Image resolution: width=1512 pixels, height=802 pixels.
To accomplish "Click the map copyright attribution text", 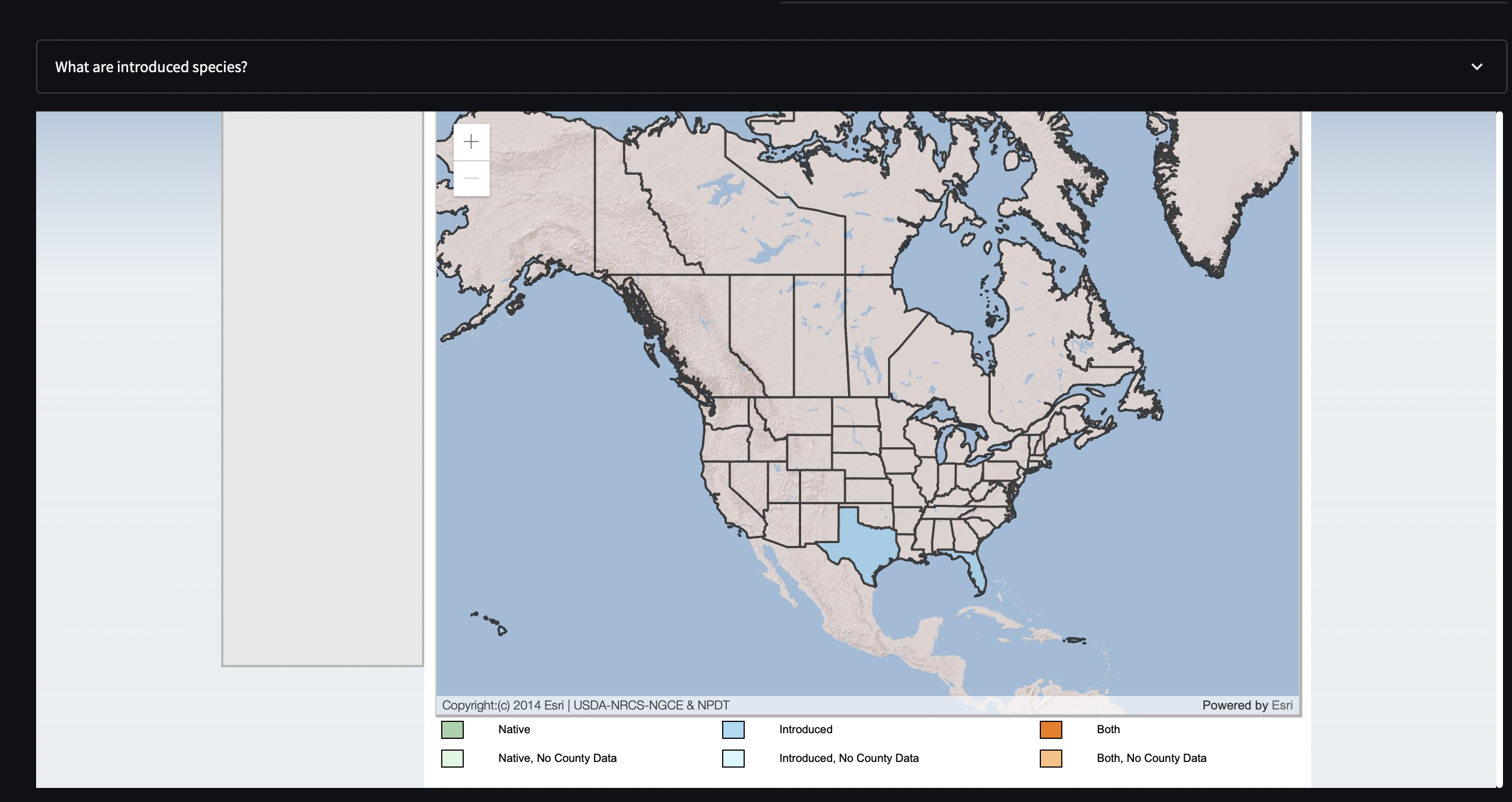I will [x=585, y=705].
